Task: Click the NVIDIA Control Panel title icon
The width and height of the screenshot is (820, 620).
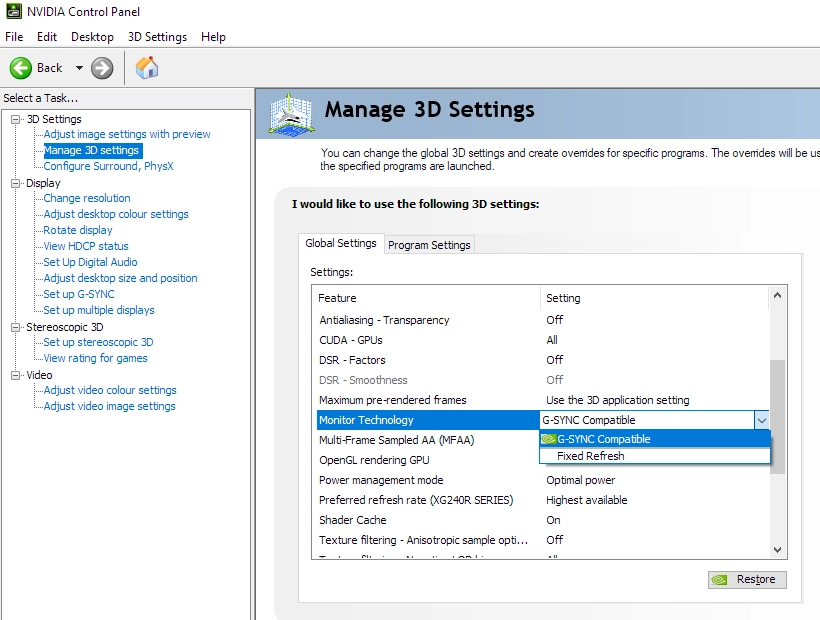Action: click(x=14, y=11)
